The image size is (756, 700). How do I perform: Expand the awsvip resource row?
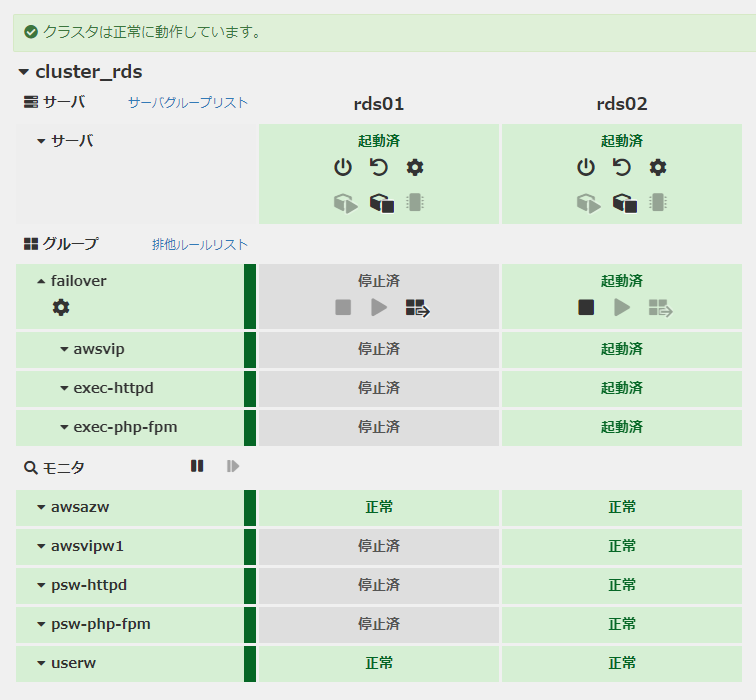(64, 350)
